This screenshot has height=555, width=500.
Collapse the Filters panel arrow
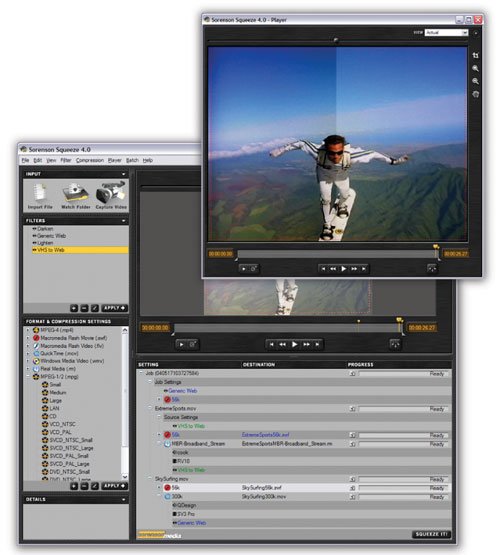pyautogui.click(x=123, y=221)
